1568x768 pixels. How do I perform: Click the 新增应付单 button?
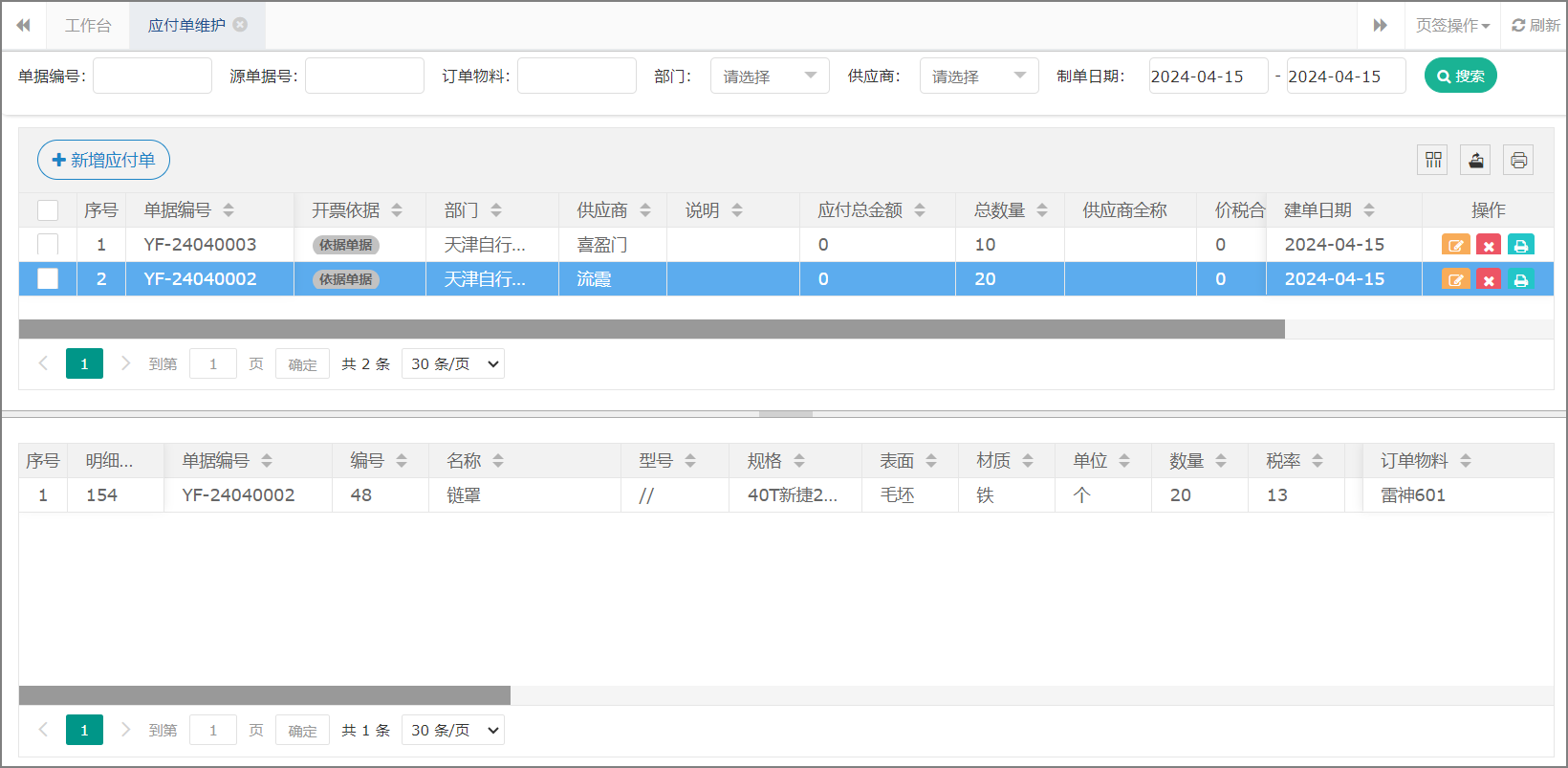click(103, 160)
